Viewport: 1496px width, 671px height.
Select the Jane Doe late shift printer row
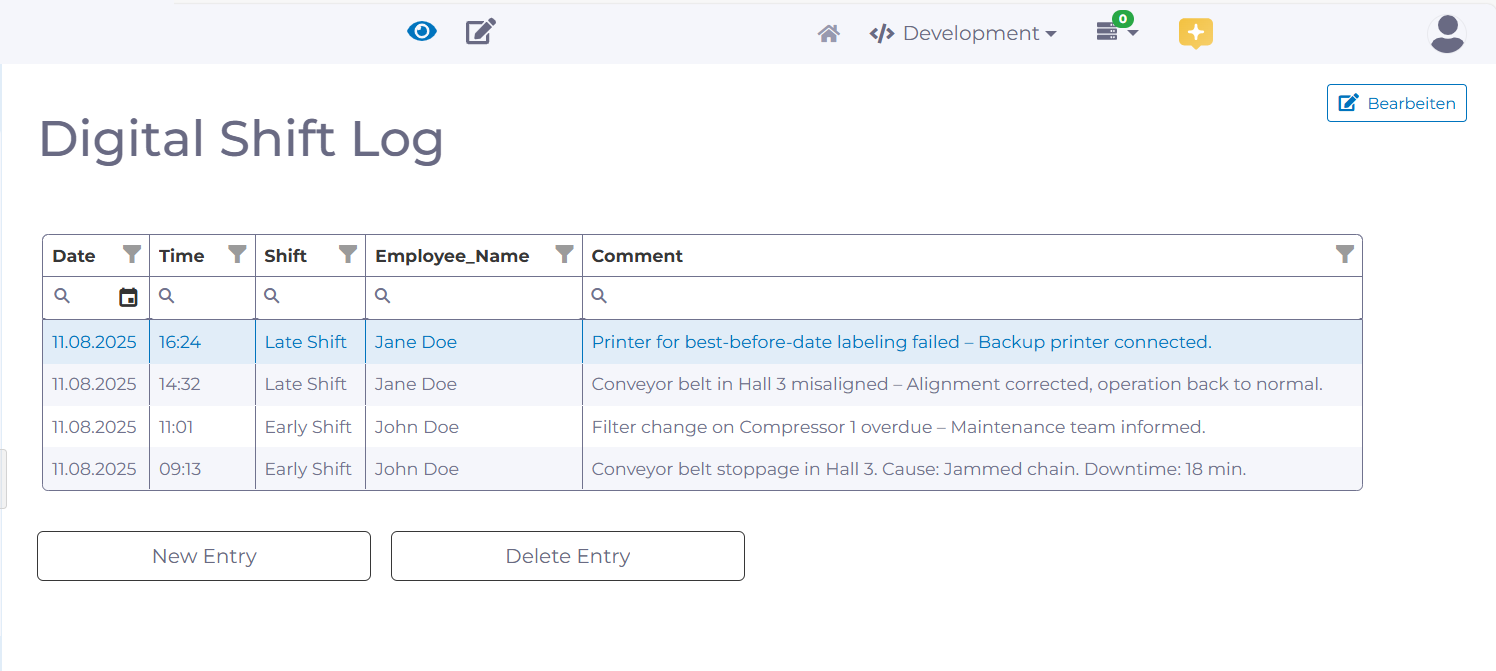click(x=700, y=341)
